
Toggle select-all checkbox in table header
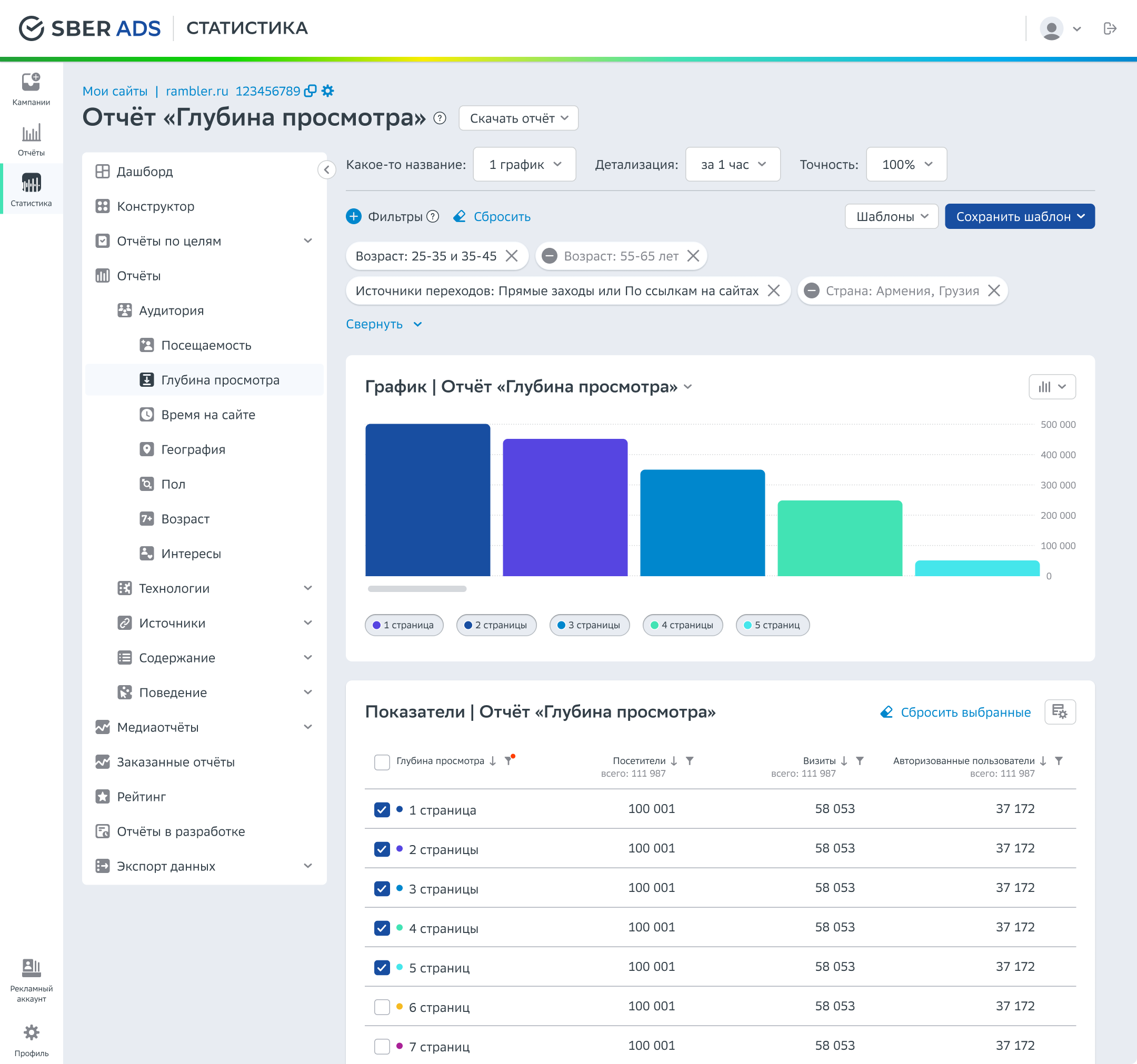[x=382, y=761]
